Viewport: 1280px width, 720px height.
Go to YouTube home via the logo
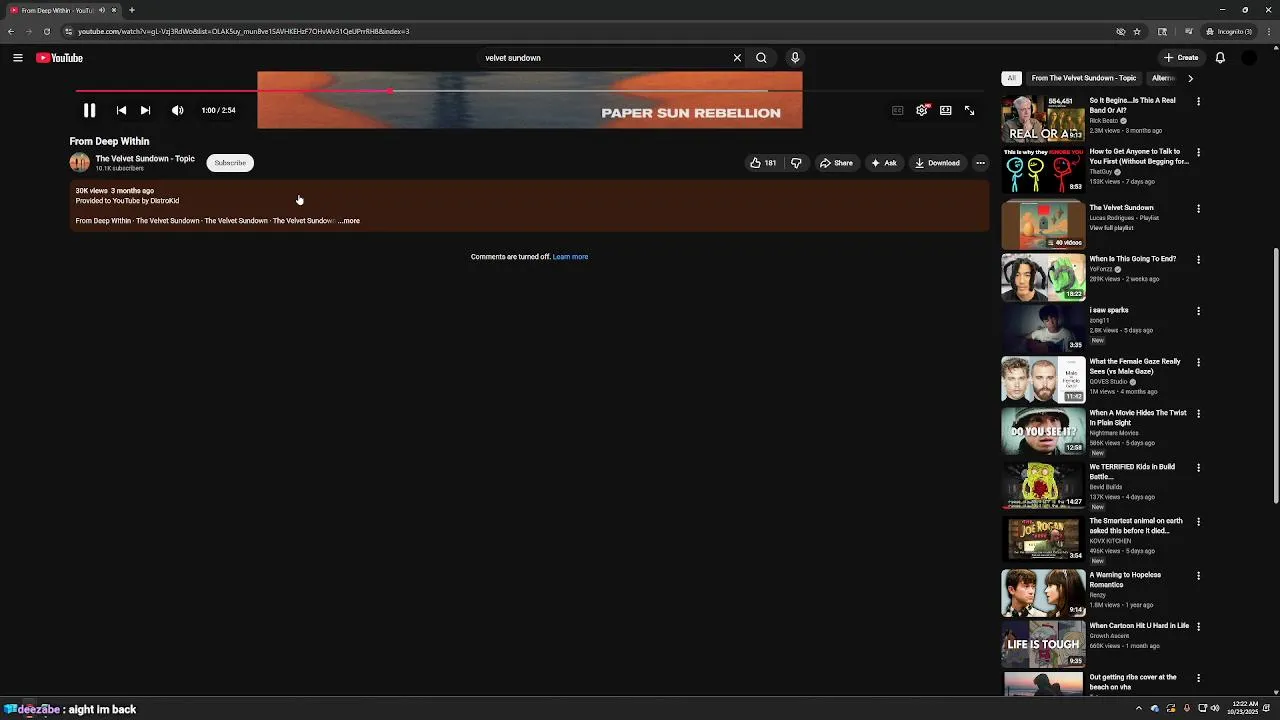click(60, 58)
